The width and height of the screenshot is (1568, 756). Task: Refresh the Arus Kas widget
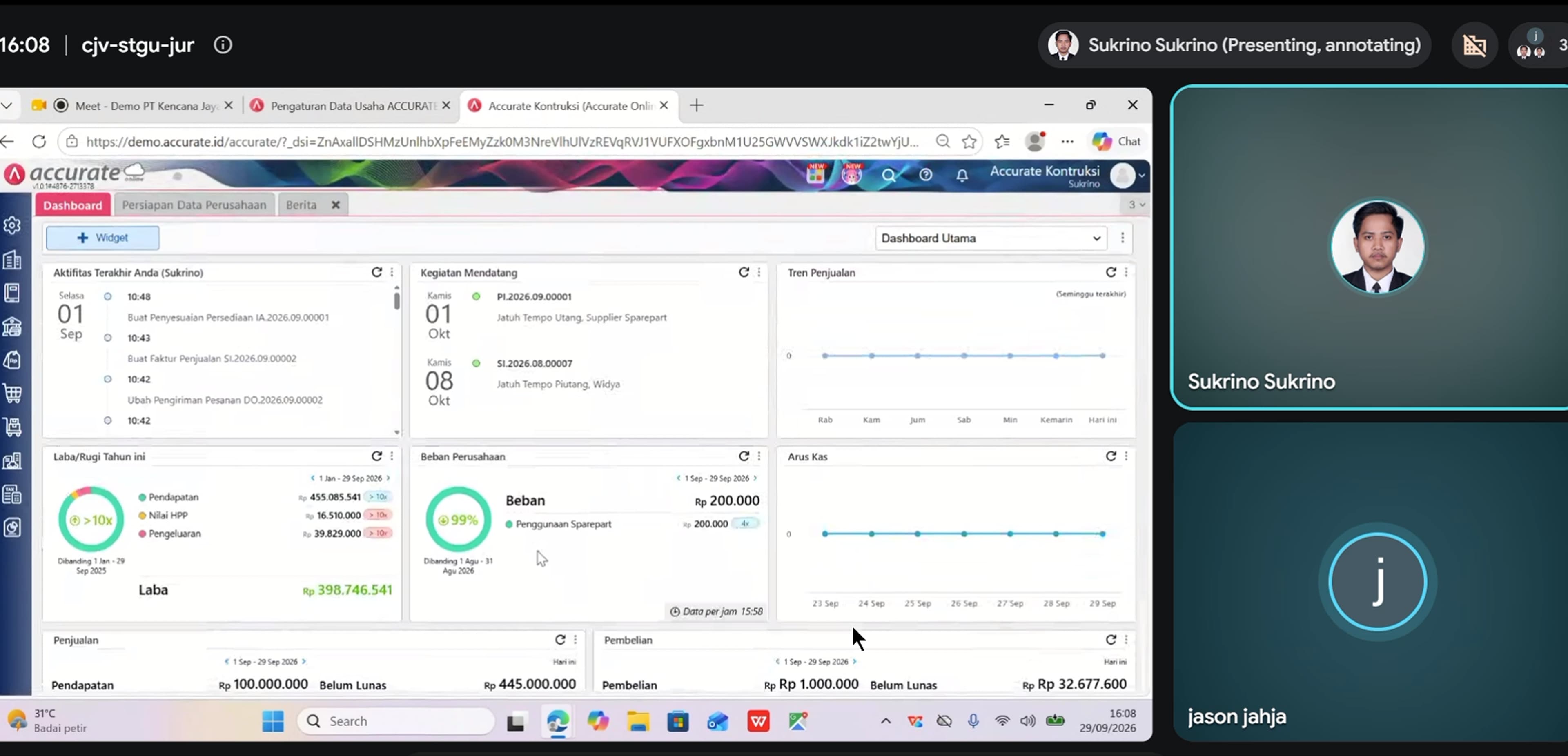1111,456
